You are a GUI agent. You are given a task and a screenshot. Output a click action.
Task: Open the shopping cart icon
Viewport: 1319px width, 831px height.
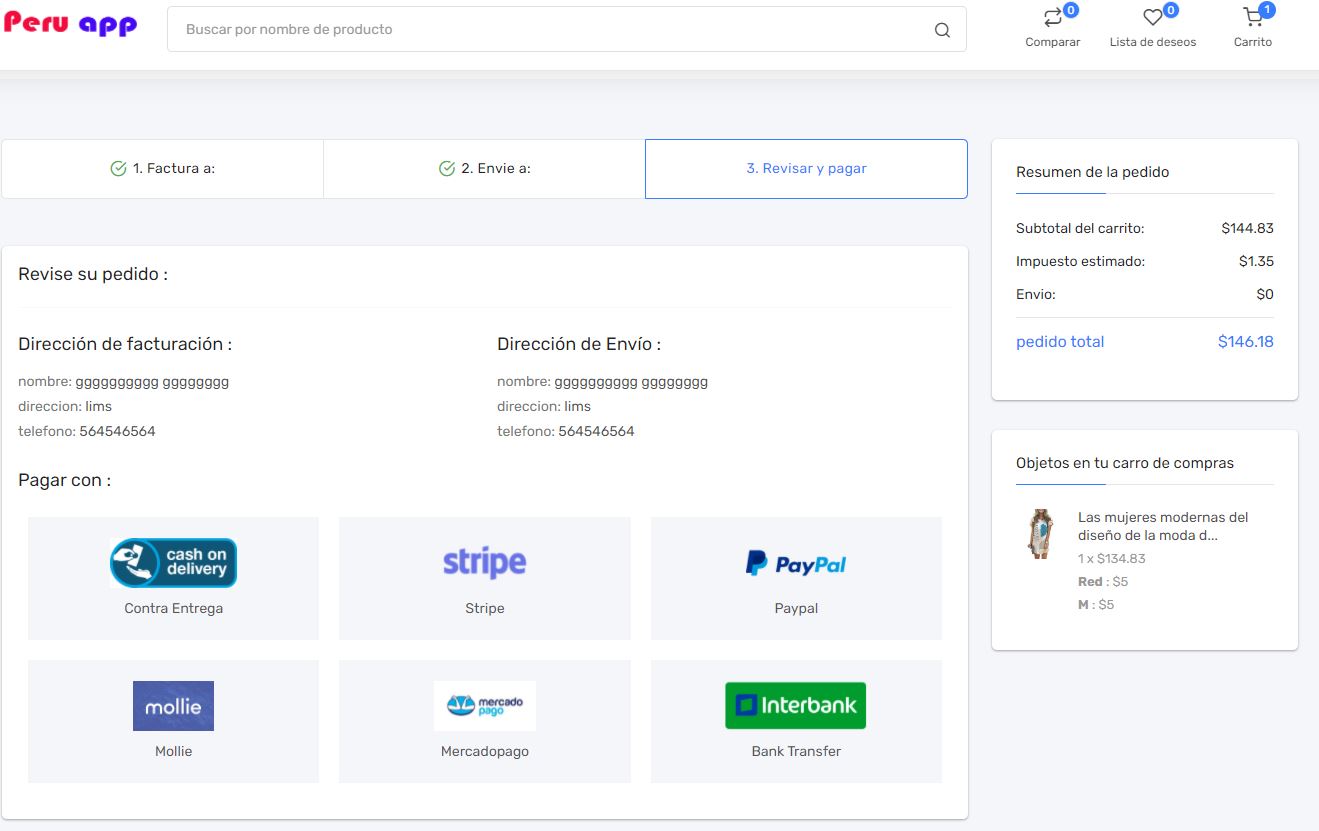pyautogui.click(x=1252, y=18)
